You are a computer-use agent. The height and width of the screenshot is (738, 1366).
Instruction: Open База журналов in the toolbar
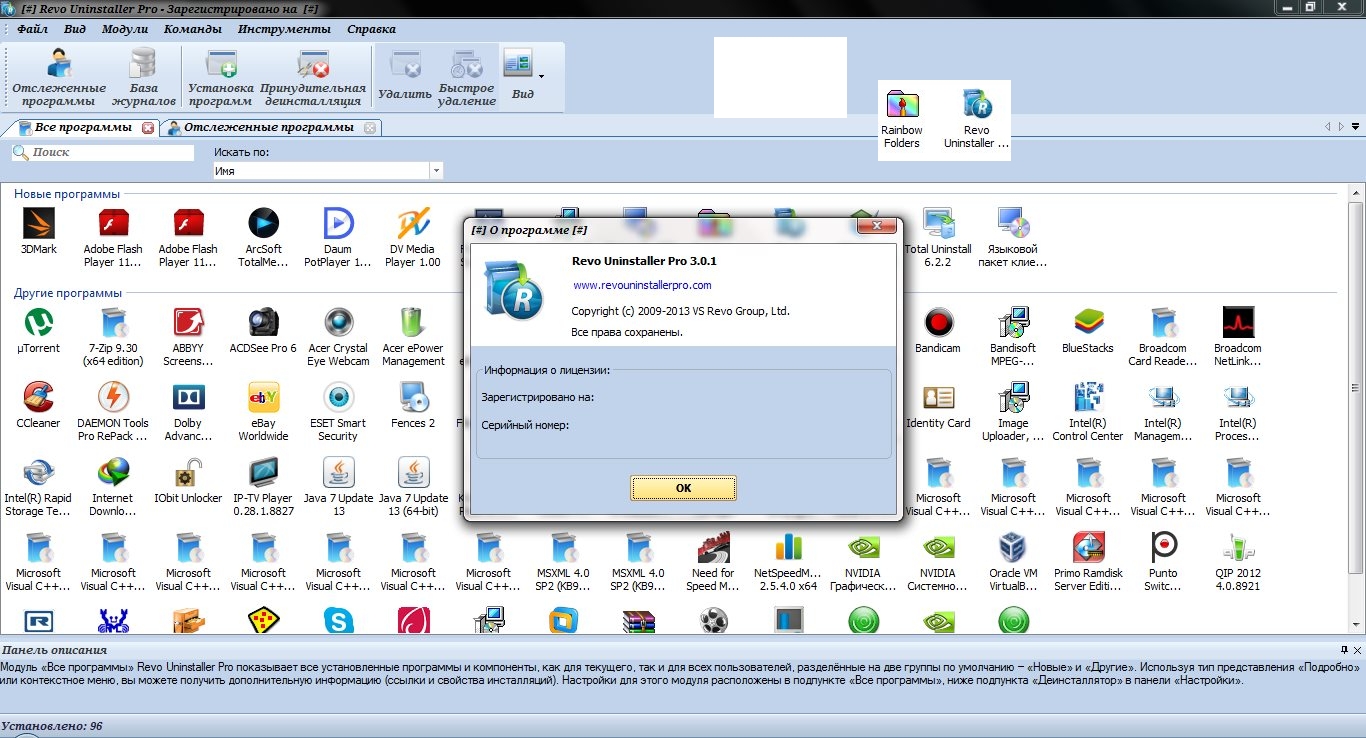coord(144,79)
